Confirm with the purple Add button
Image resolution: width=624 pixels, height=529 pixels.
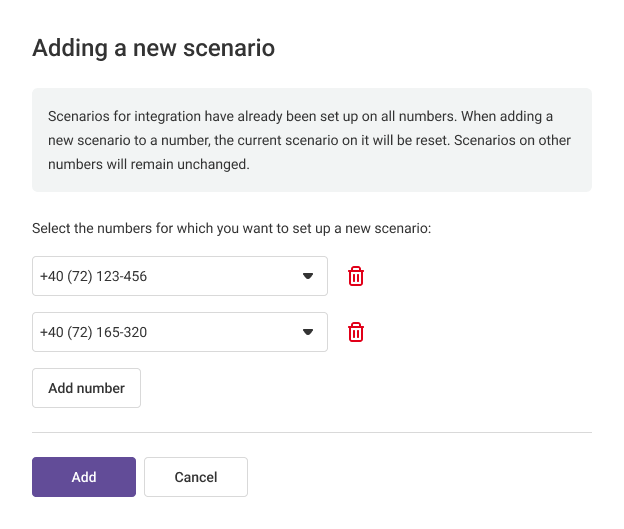click(84, 477)
